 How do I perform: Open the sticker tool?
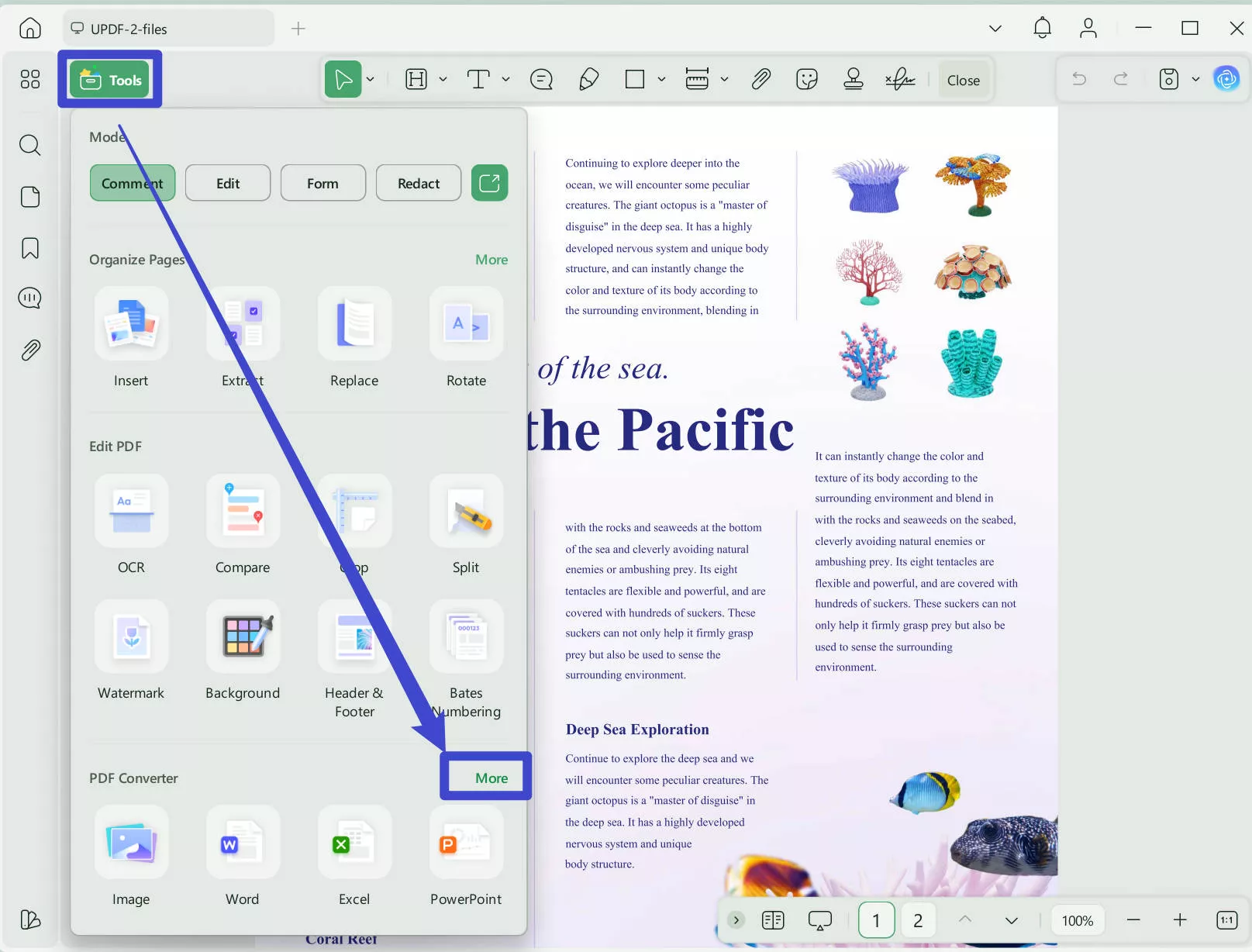806,78
